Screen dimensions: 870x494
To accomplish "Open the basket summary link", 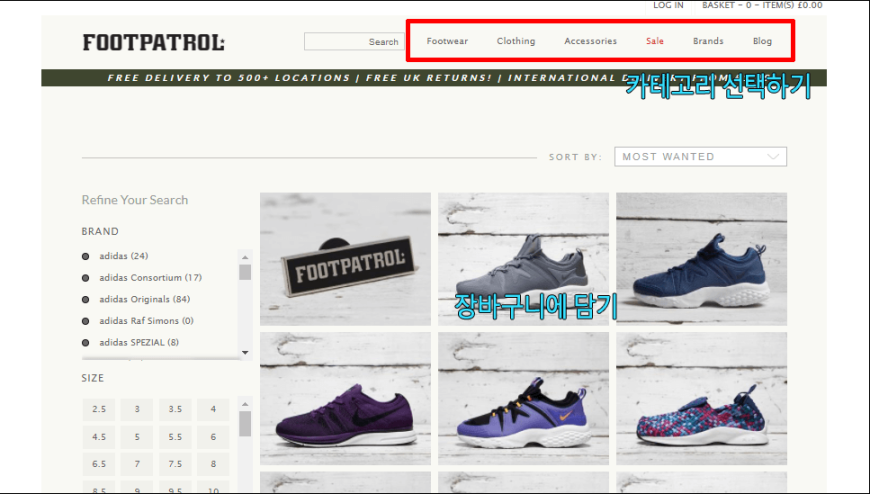I will tap(762, 5).
